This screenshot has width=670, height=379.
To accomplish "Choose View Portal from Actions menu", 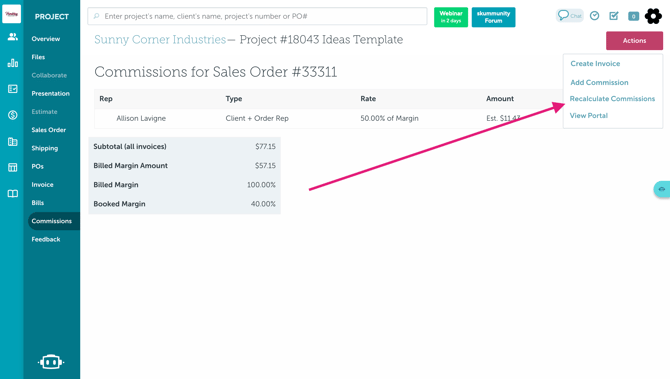I will pos(589,115).
